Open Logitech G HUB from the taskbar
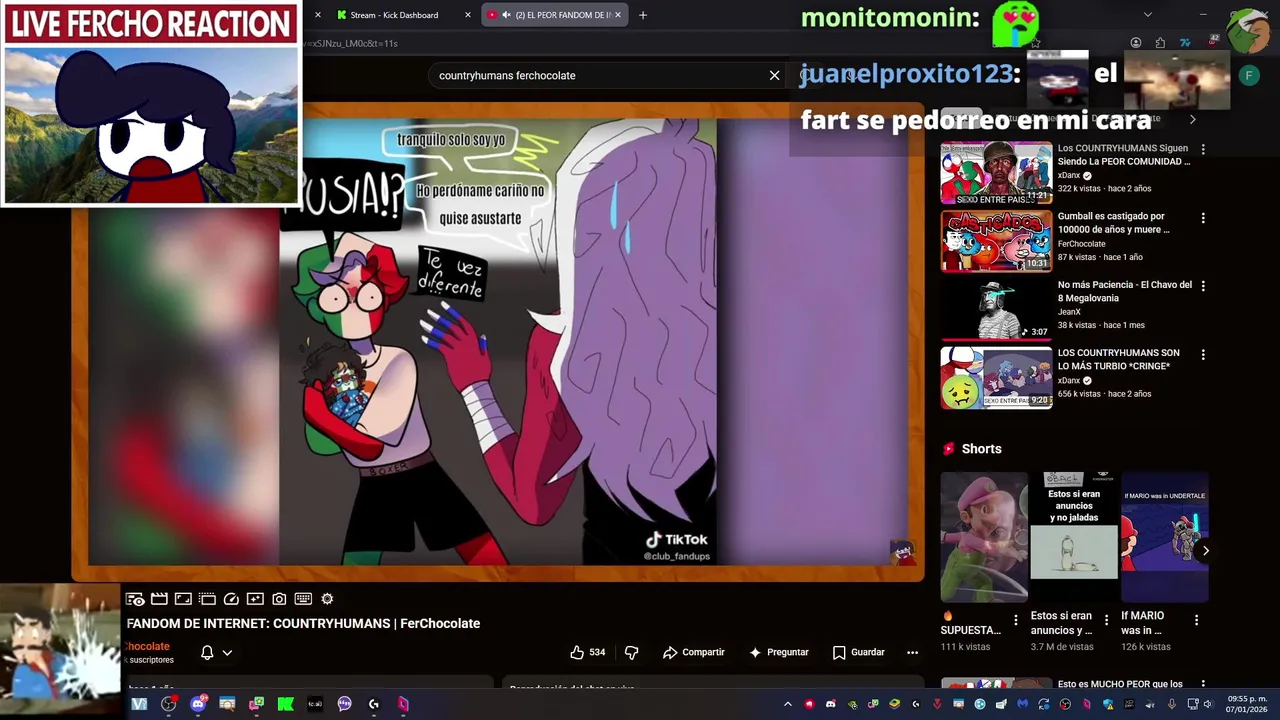The width and height of the screenshot is (1280, 720). (x=374, y=704)
